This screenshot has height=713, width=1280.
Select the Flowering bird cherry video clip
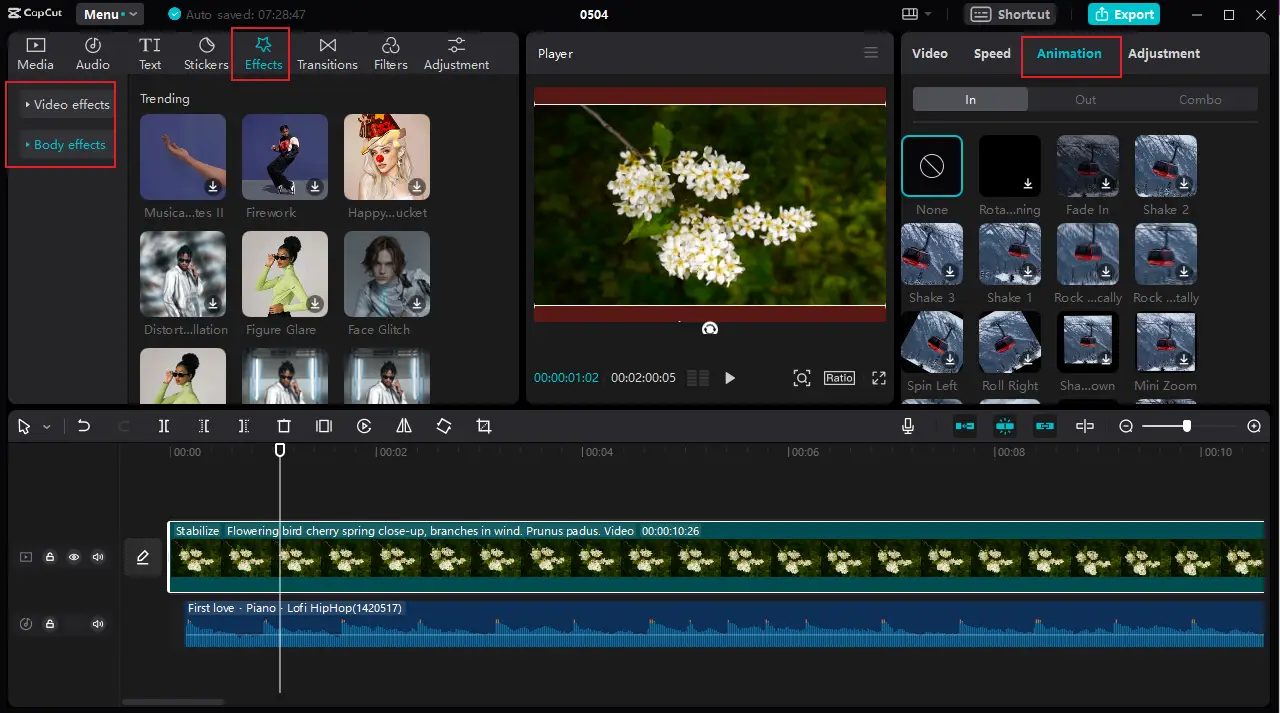(x=715, y=557)
